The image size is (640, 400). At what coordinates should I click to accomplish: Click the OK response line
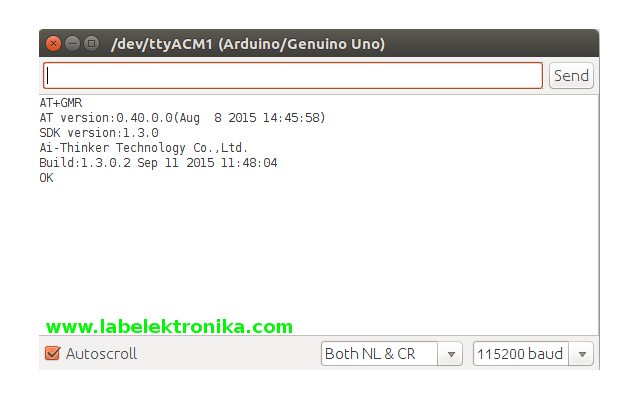click(x=47, y=178)
